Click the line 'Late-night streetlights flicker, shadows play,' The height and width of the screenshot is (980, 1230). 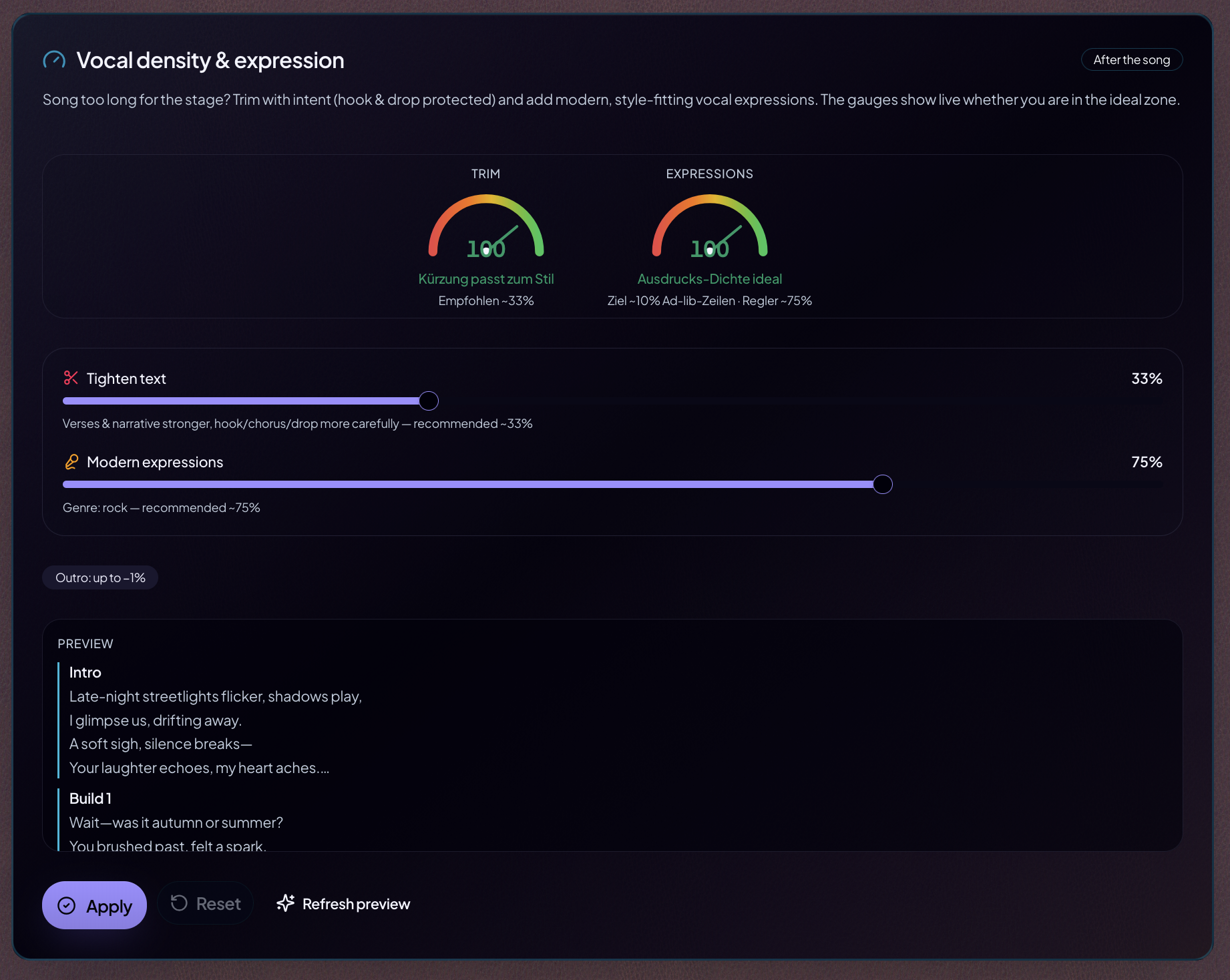(216, 696)
